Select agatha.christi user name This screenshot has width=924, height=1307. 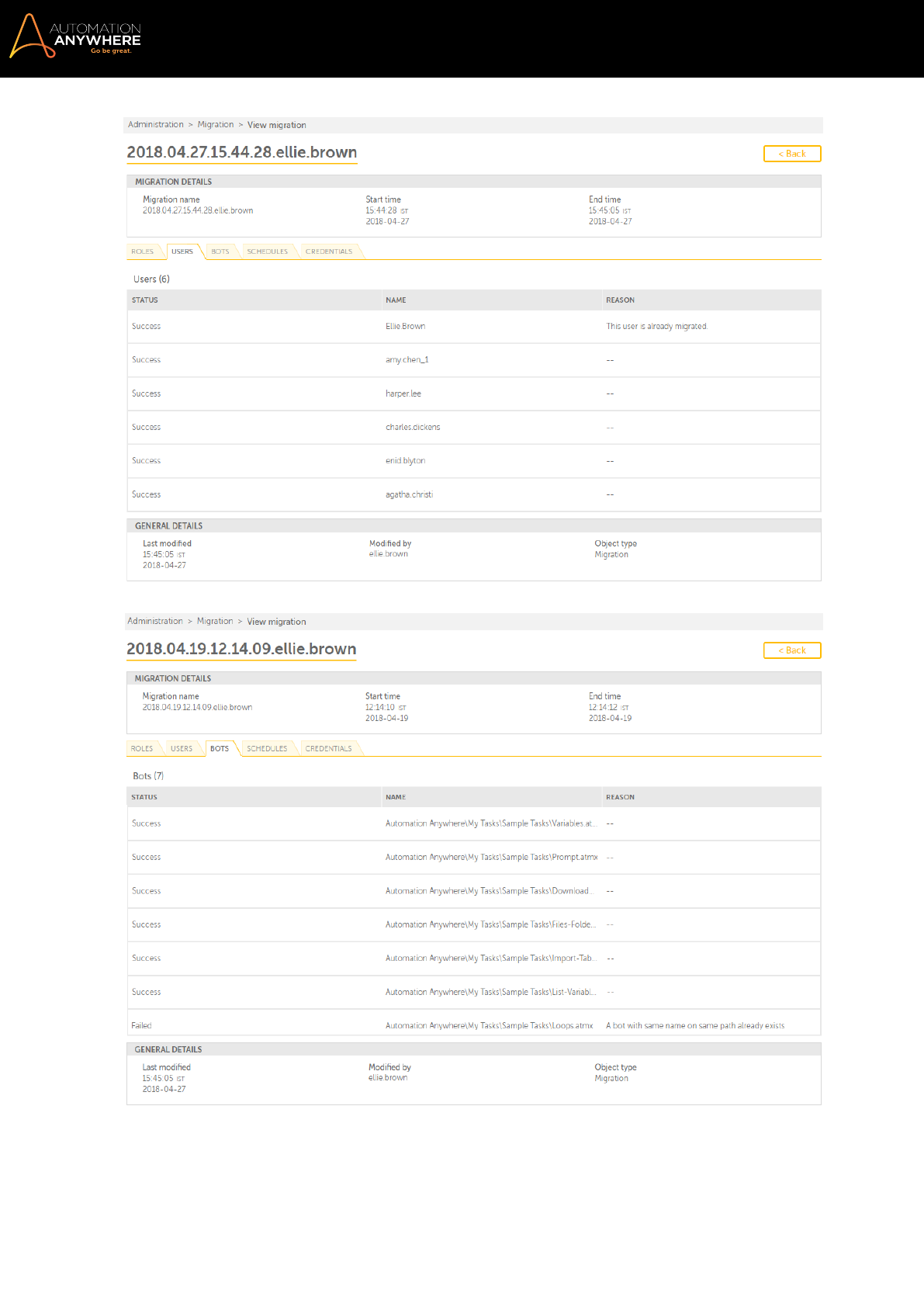click(x=410, y=494)
